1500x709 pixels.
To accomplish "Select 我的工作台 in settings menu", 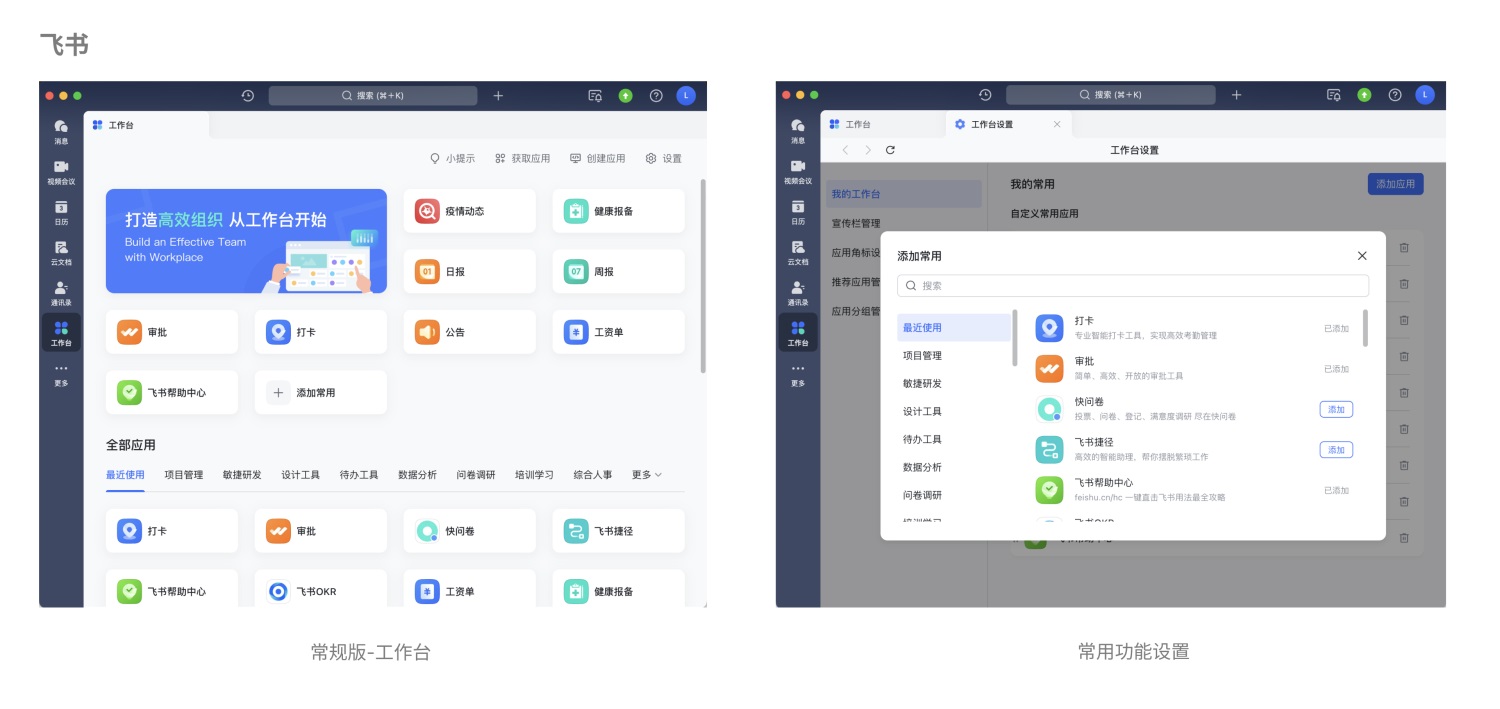I will click(904, 194).
